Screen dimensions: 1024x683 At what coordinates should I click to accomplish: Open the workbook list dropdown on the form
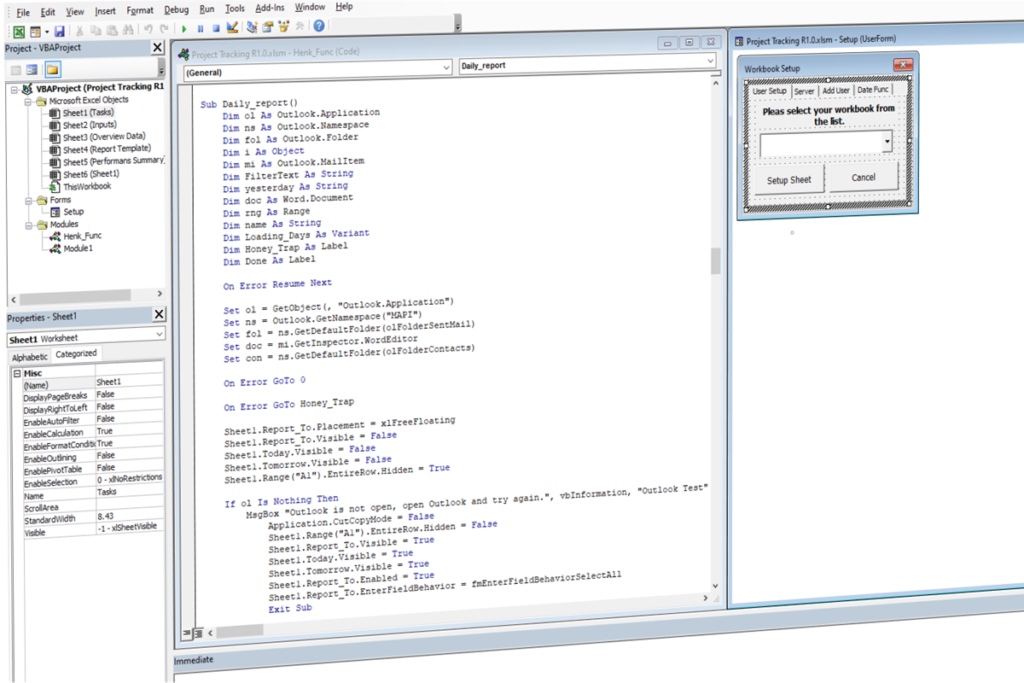click(x=885, y=142)
